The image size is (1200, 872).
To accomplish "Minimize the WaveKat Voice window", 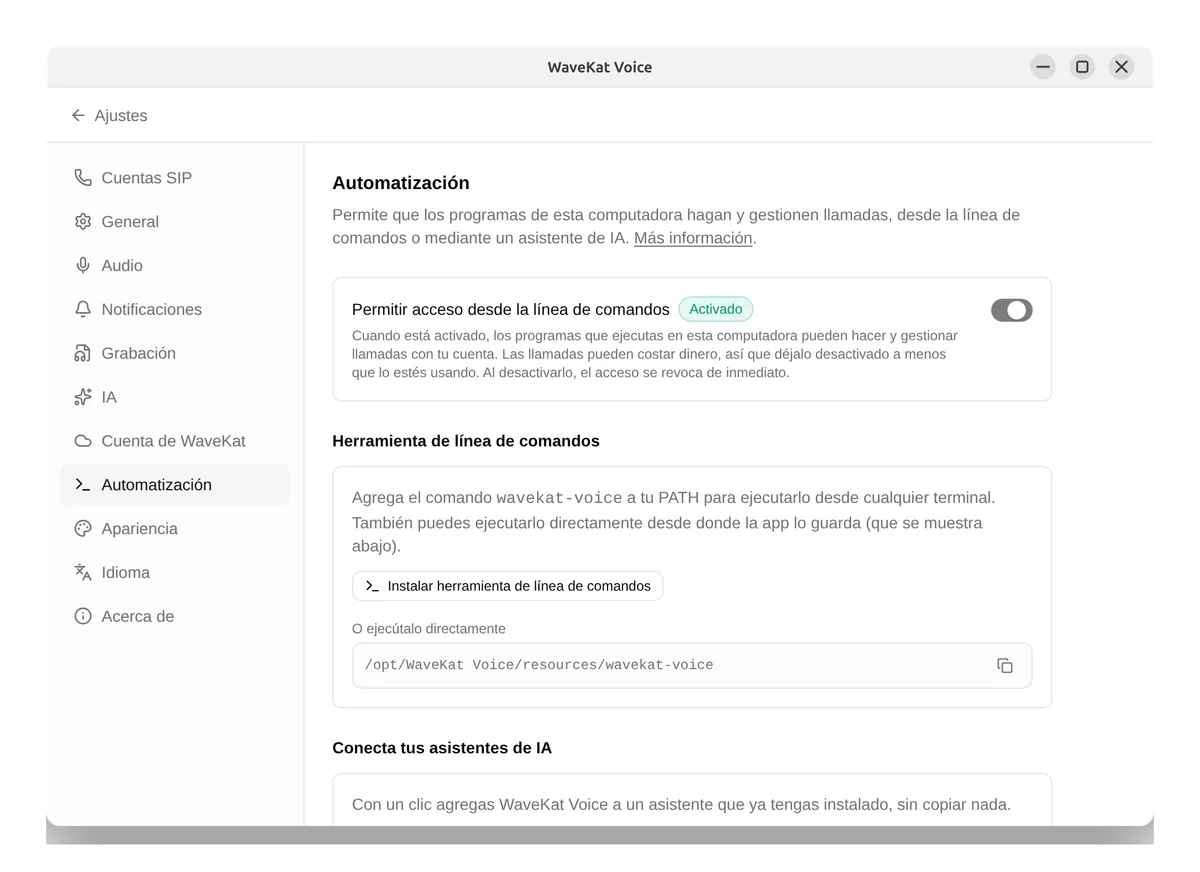I will coord(1043,67).
